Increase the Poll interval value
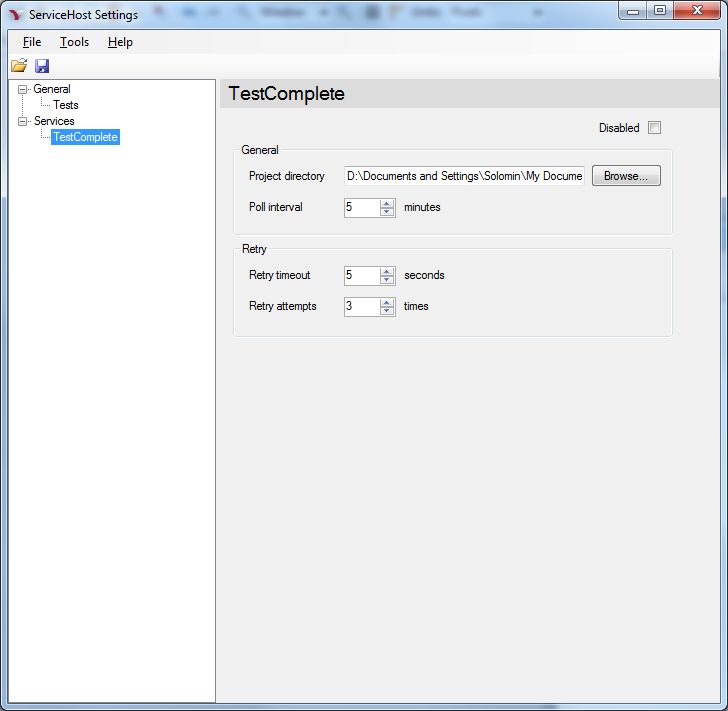This screenshot has height=711, width=728. coord(386,203)
